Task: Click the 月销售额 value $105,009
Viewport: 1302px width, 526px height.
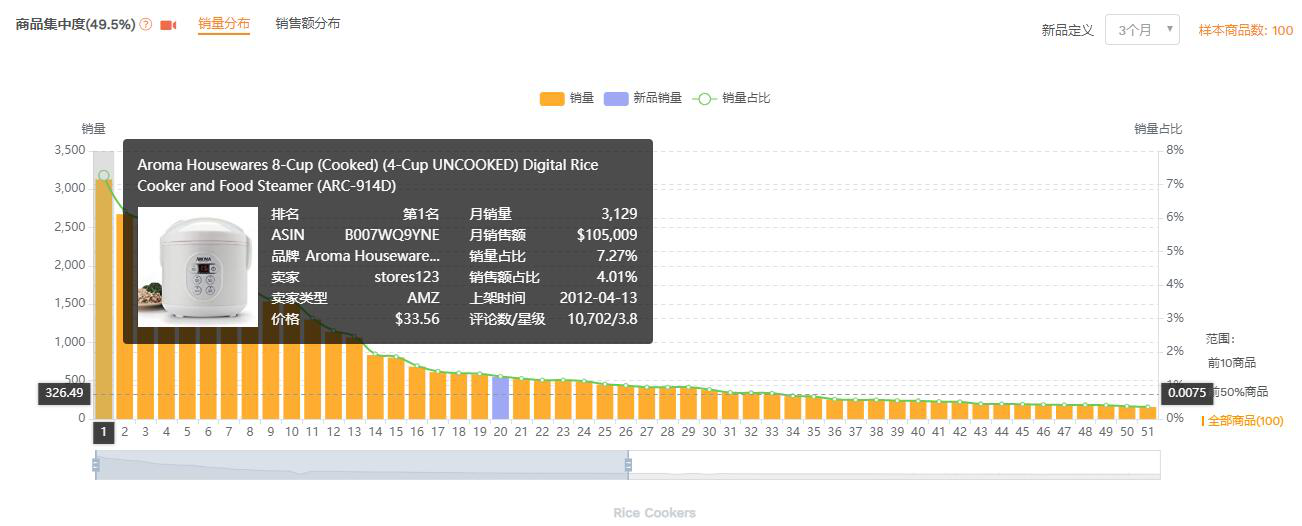Action: pyautogui.click(x=607, y=235)
